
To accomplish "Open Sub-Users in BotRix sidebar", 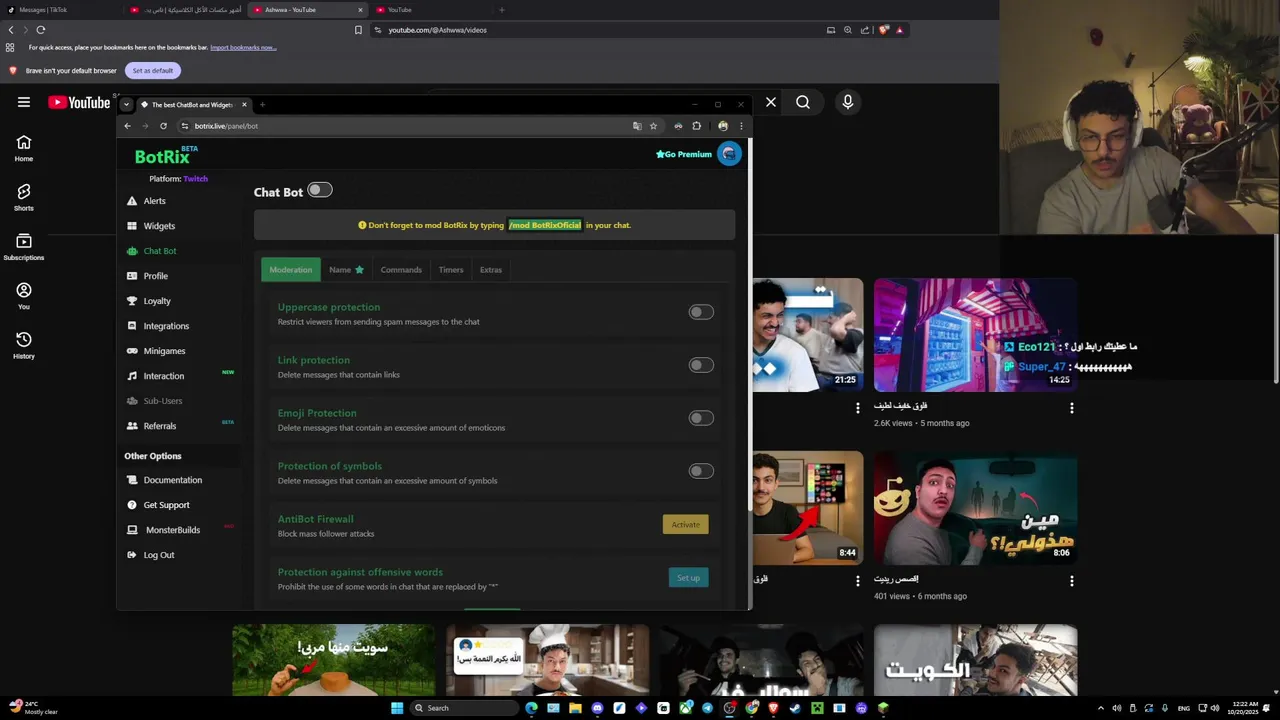I will pos(154,401).
